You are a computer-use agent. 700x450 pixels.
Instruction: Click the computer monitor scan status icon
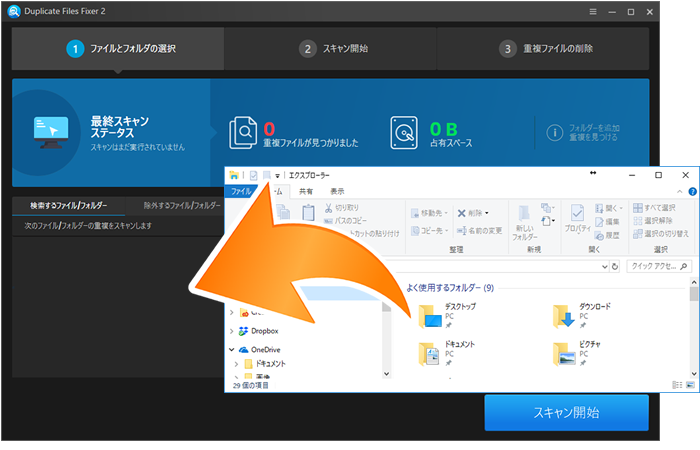51,133
